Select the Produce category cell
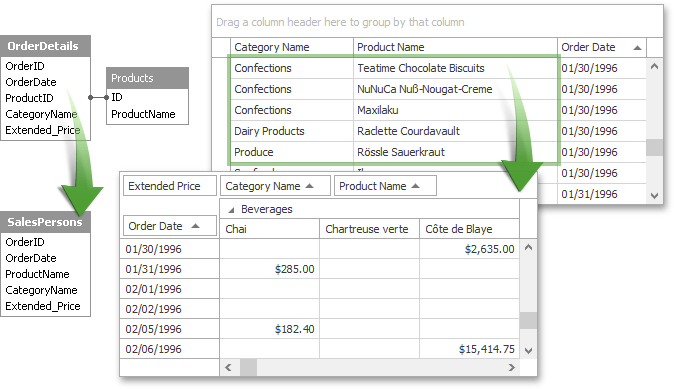The image size is (674, 389). 292,152
